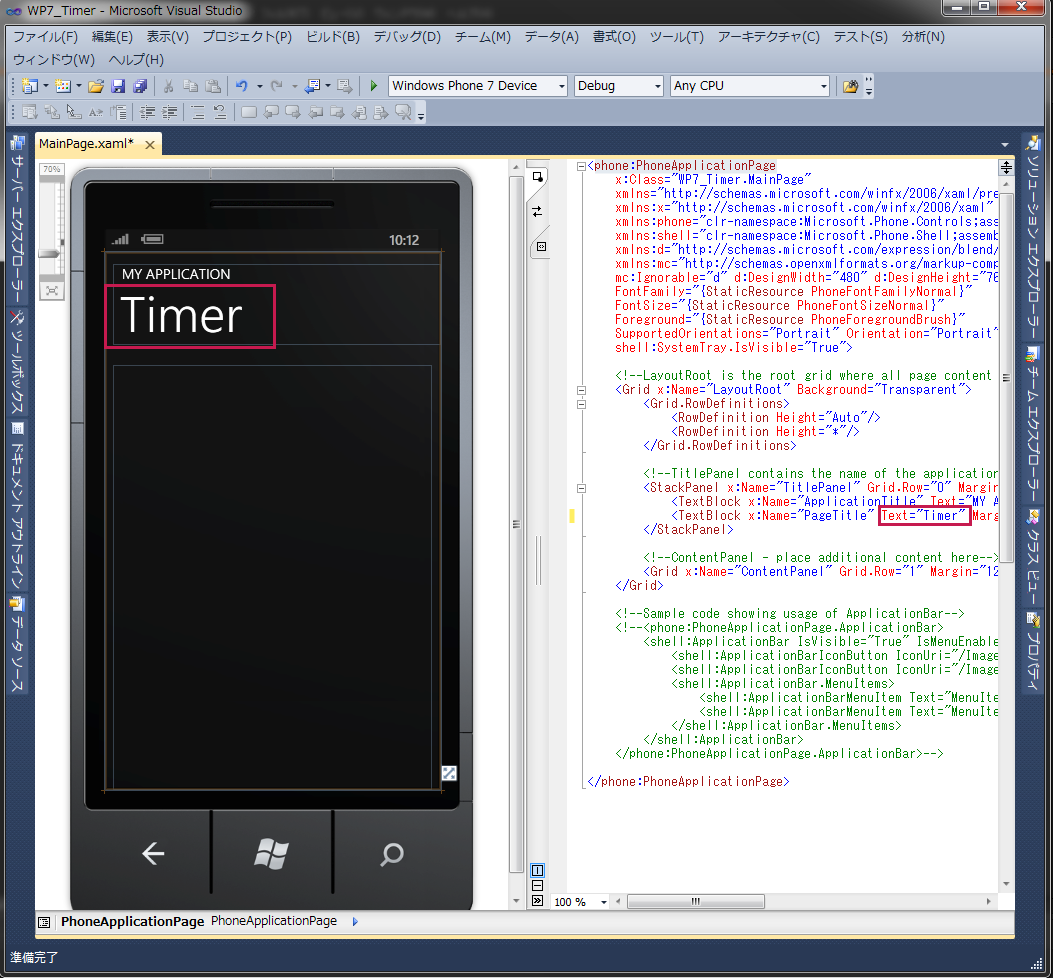Image resolution: width=1053 pixels, height=978 pixels.
Task: Open the サーバー エクスプローラー side panel
Action: coord(17,220)
